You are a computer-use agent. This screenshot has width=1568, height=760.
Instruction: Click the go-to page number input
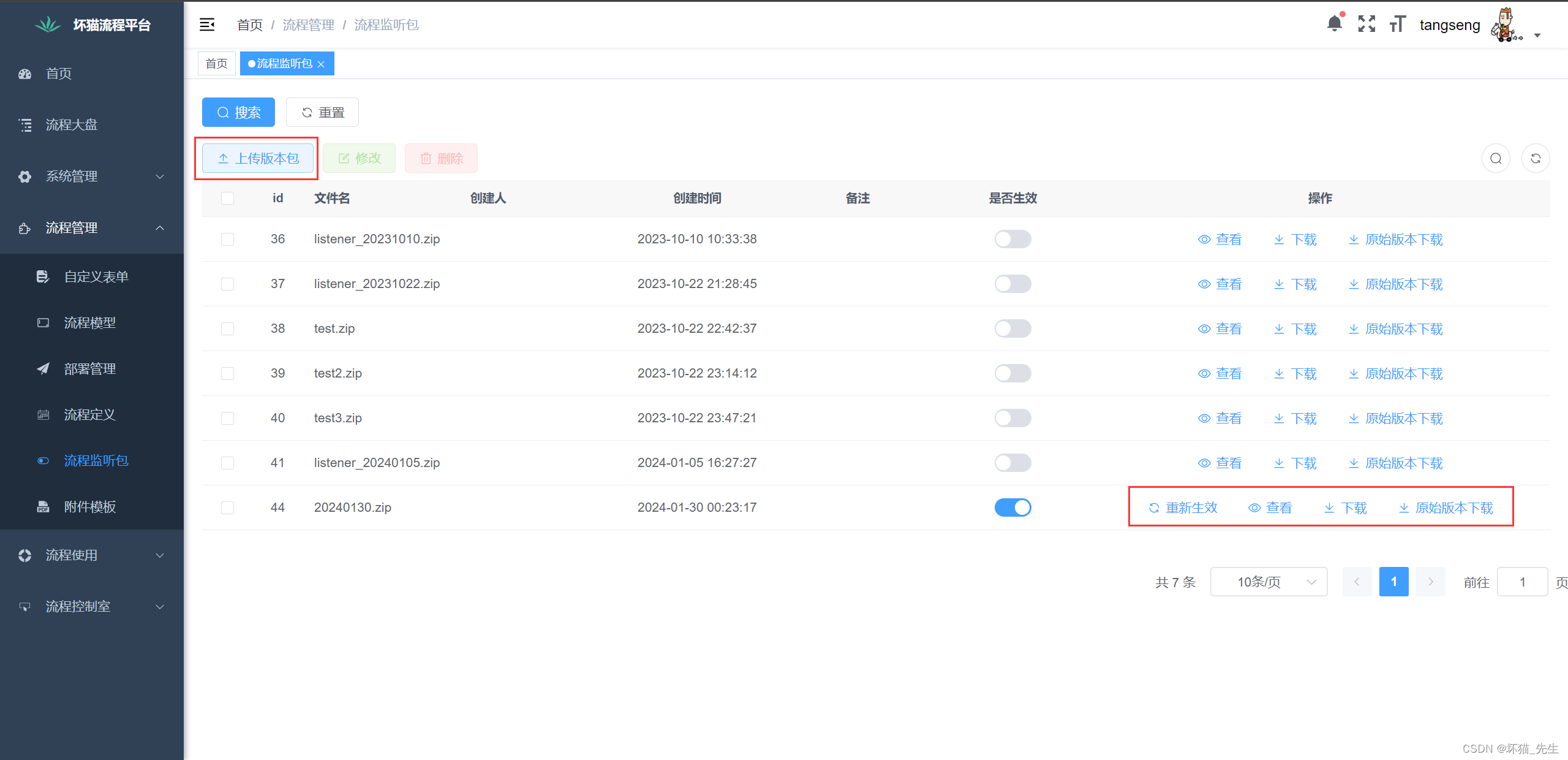[x=1521, y=582]
